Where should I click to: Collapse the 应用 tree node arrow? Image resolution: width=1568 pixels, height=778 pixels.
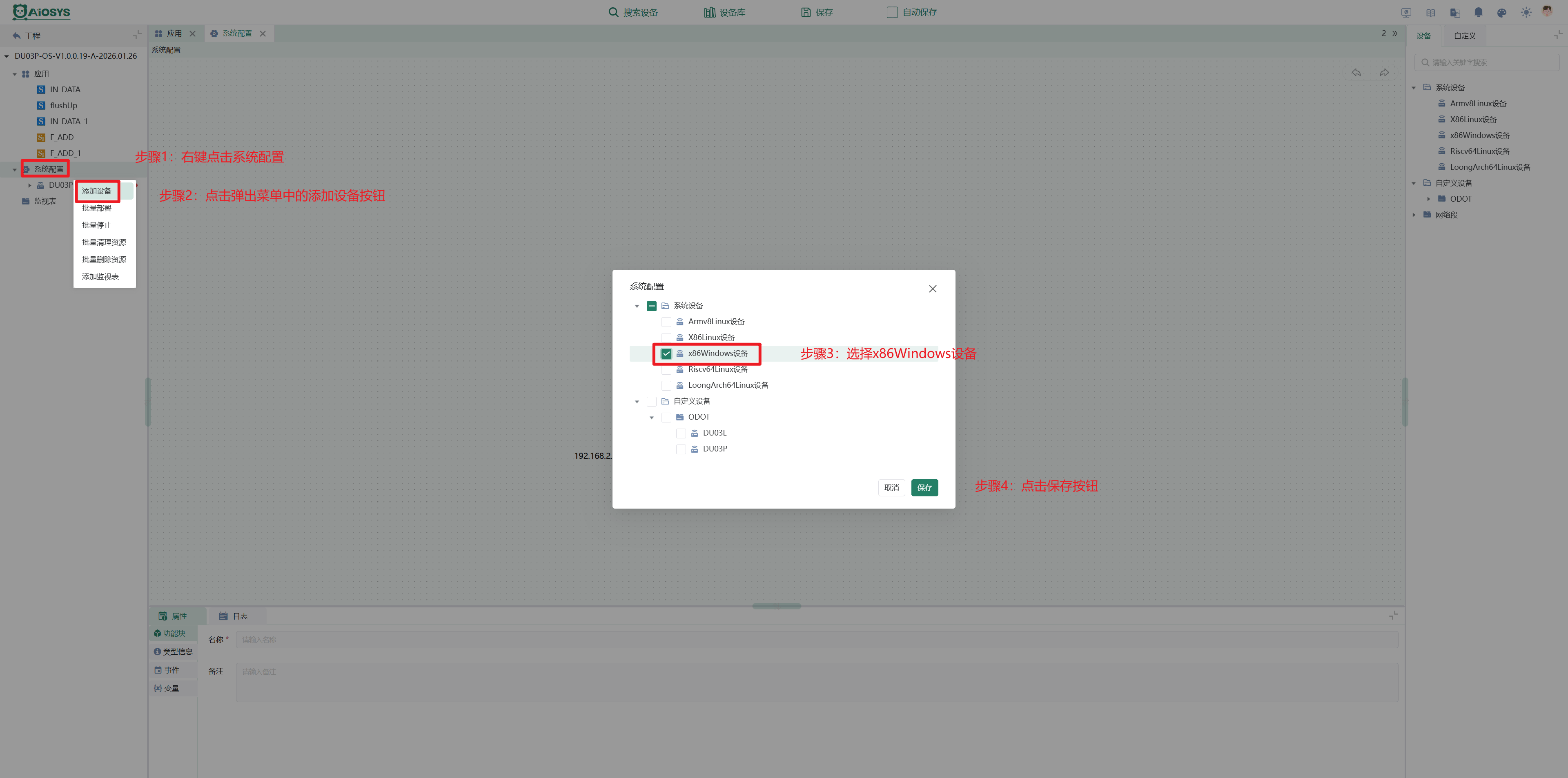coord(15,74)
